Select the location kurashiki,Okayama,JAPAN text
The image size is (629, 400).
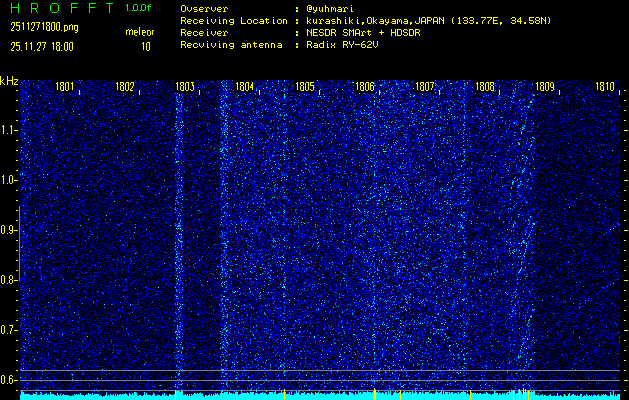[x=375, y=21]
